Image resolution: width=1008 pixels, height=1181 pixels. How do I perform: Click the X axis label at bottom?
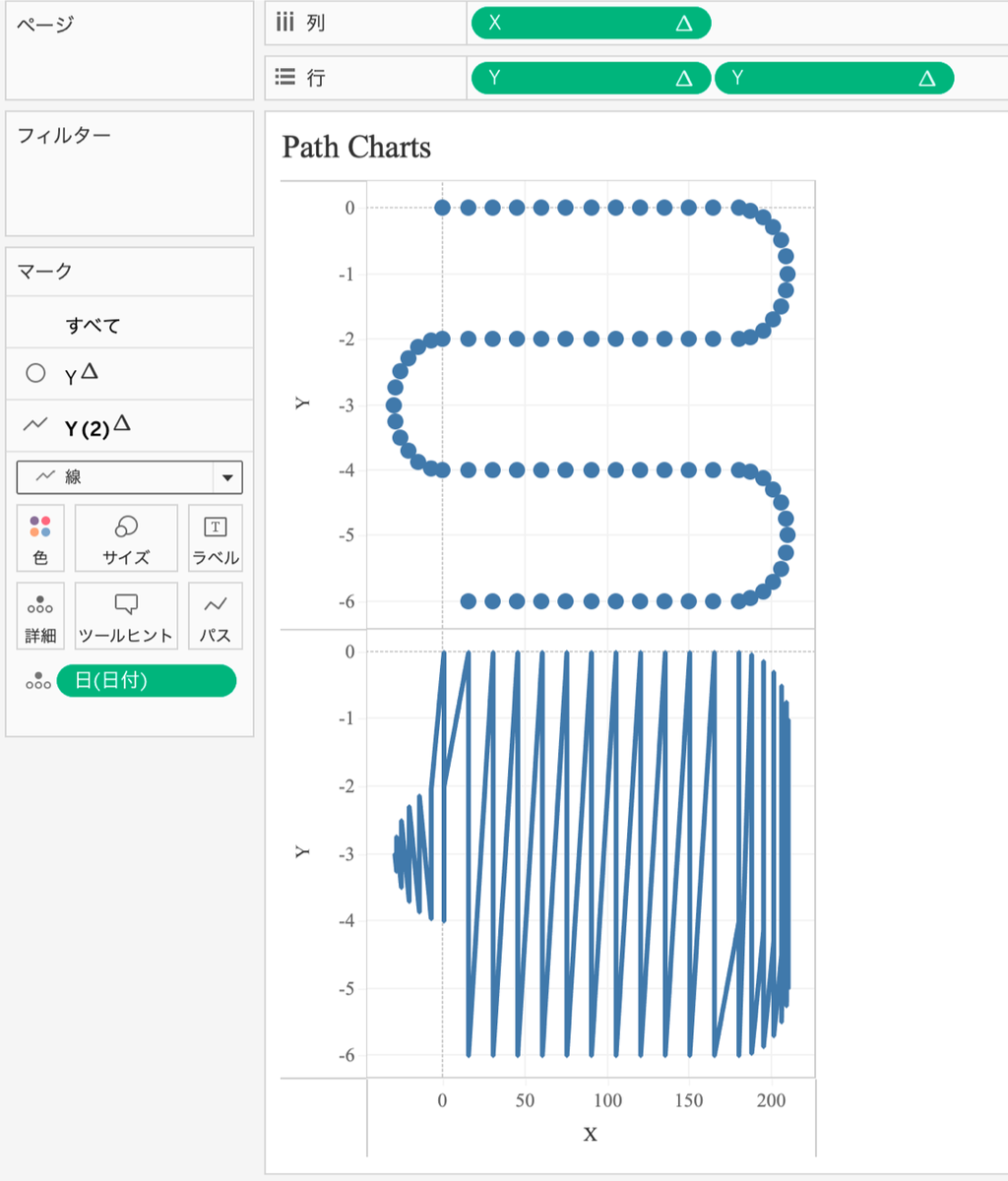pos(590,1134)
